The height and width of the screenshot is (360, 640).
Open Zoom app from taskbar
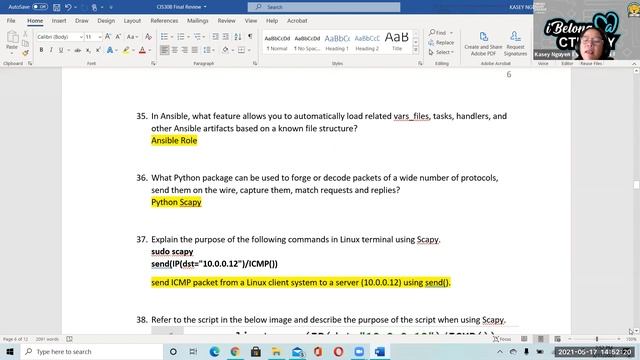[x=359, y=352]
